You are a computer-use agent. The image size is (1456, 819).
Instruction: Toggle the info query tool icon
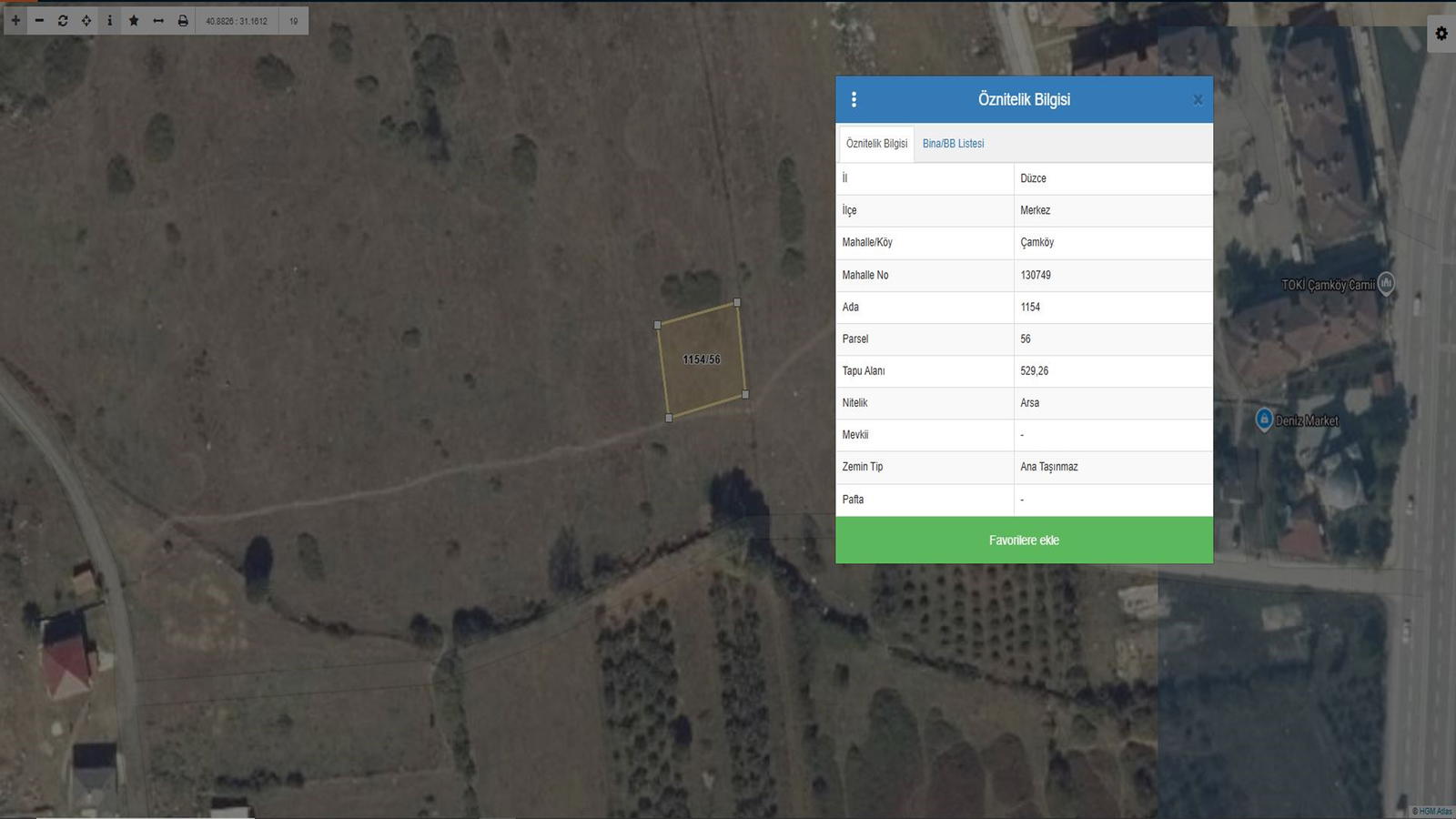[110, 20]
